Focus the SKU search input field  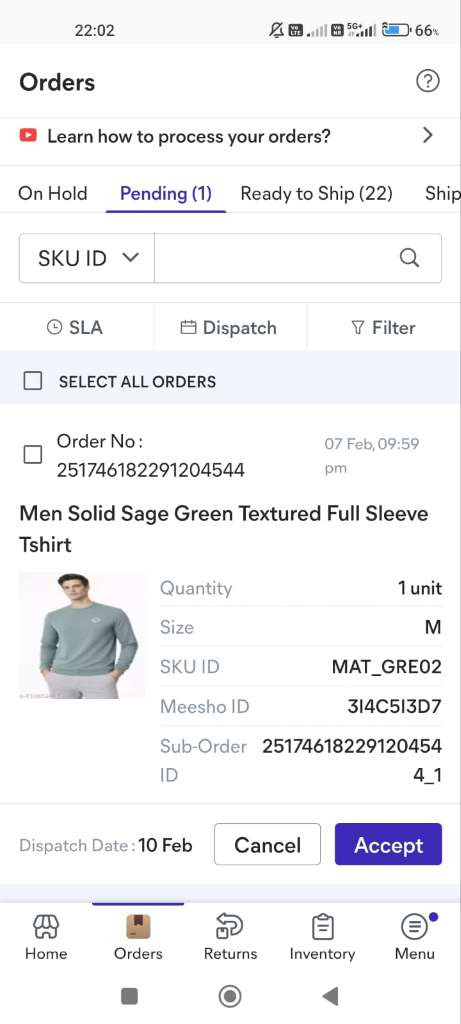coord(274,258)
